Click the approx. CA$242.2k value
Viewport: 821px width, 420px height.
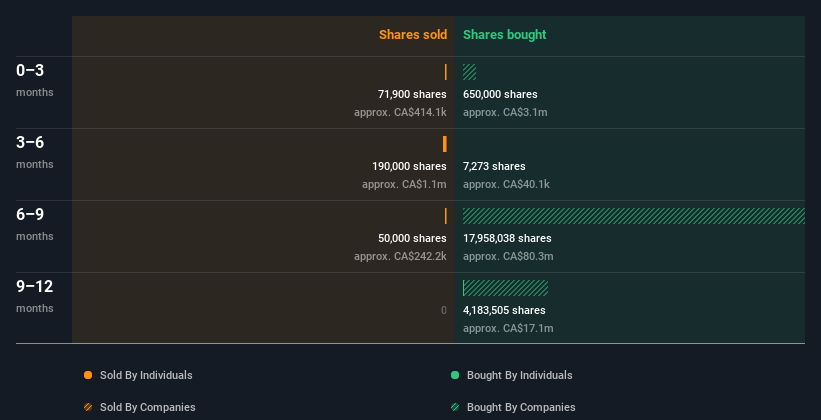click(x=400, y=256)
